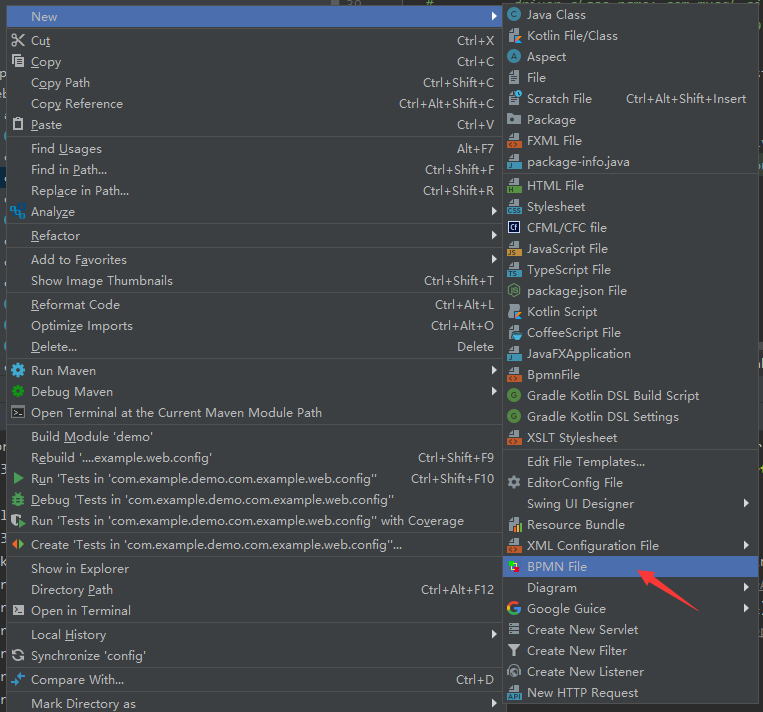The height and width of the screenshot is (712, 763).
Task: Click the Create New Filter funnel icon
Action: (514, 650)
